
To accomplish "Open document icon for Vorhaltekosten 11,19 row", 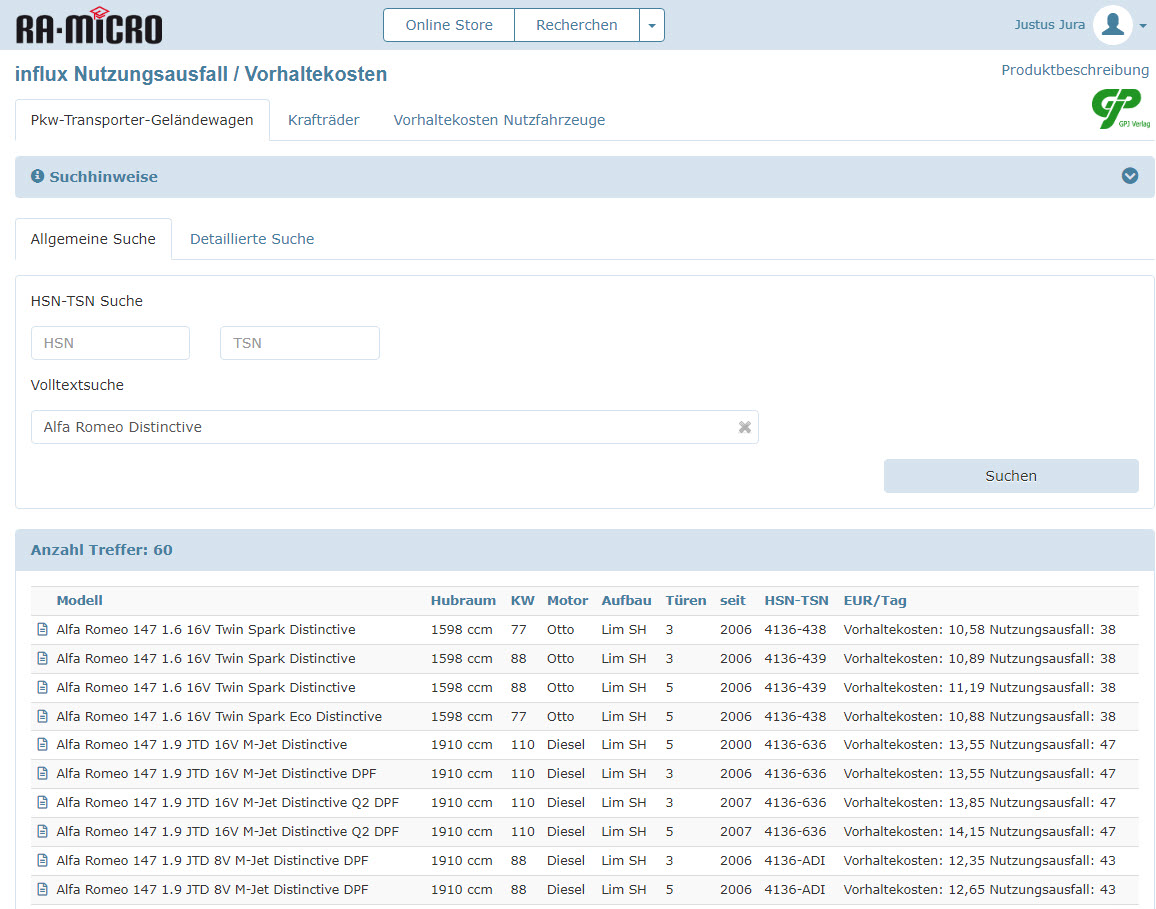I will (x=43, y=687).
